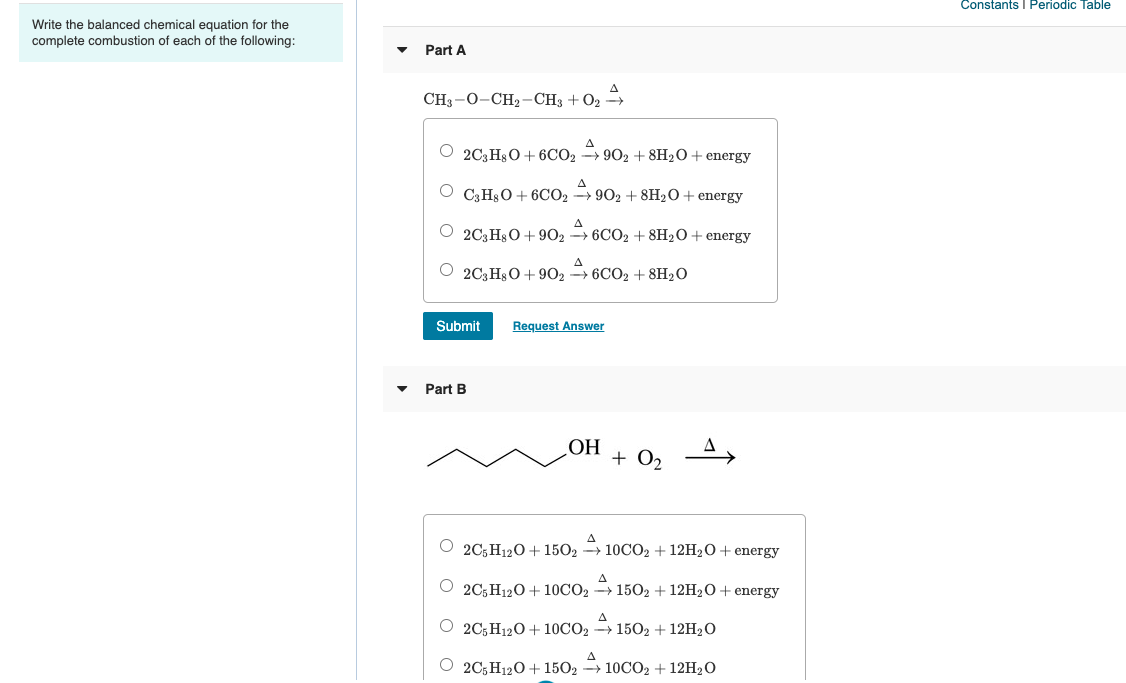Screen dimensions: 1126x683
Task: Select 2C5H12O + 15O2 with energy option
Action: (x=447, y=545)
